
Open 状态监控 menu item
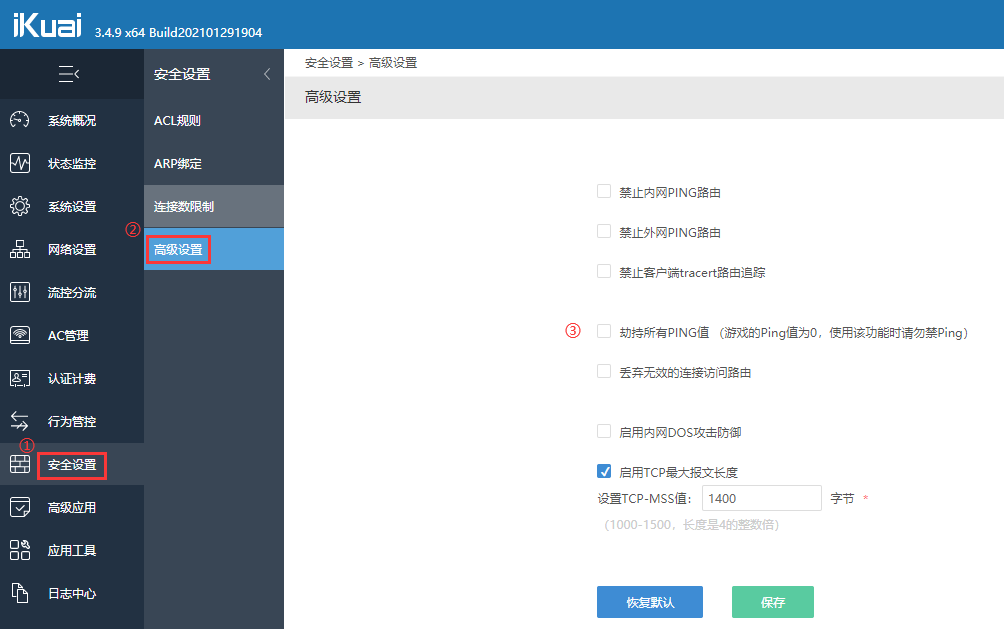[x=72, y=163]
